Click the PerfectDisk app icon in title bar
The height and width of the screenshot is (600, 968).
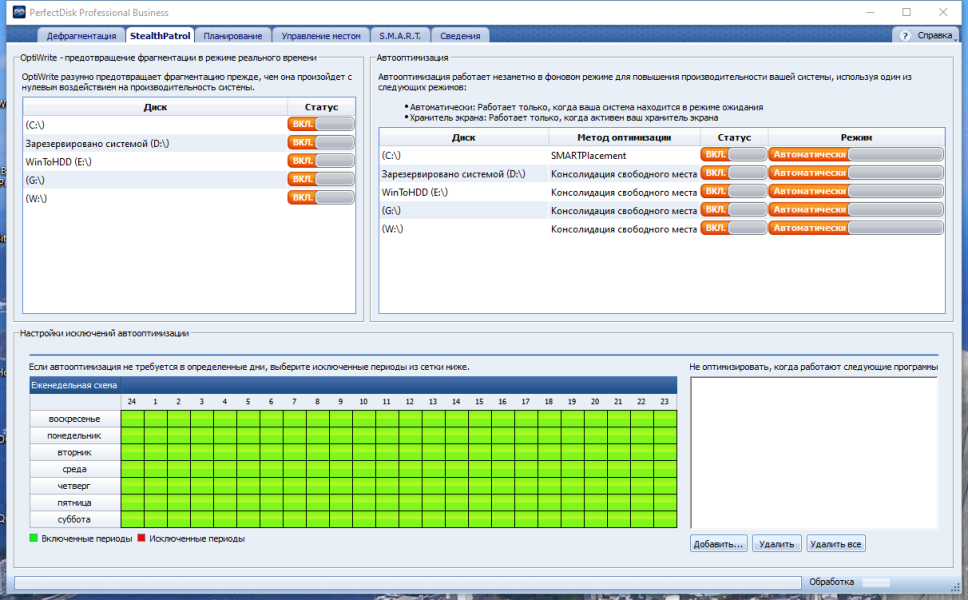[x=19, y=12]
